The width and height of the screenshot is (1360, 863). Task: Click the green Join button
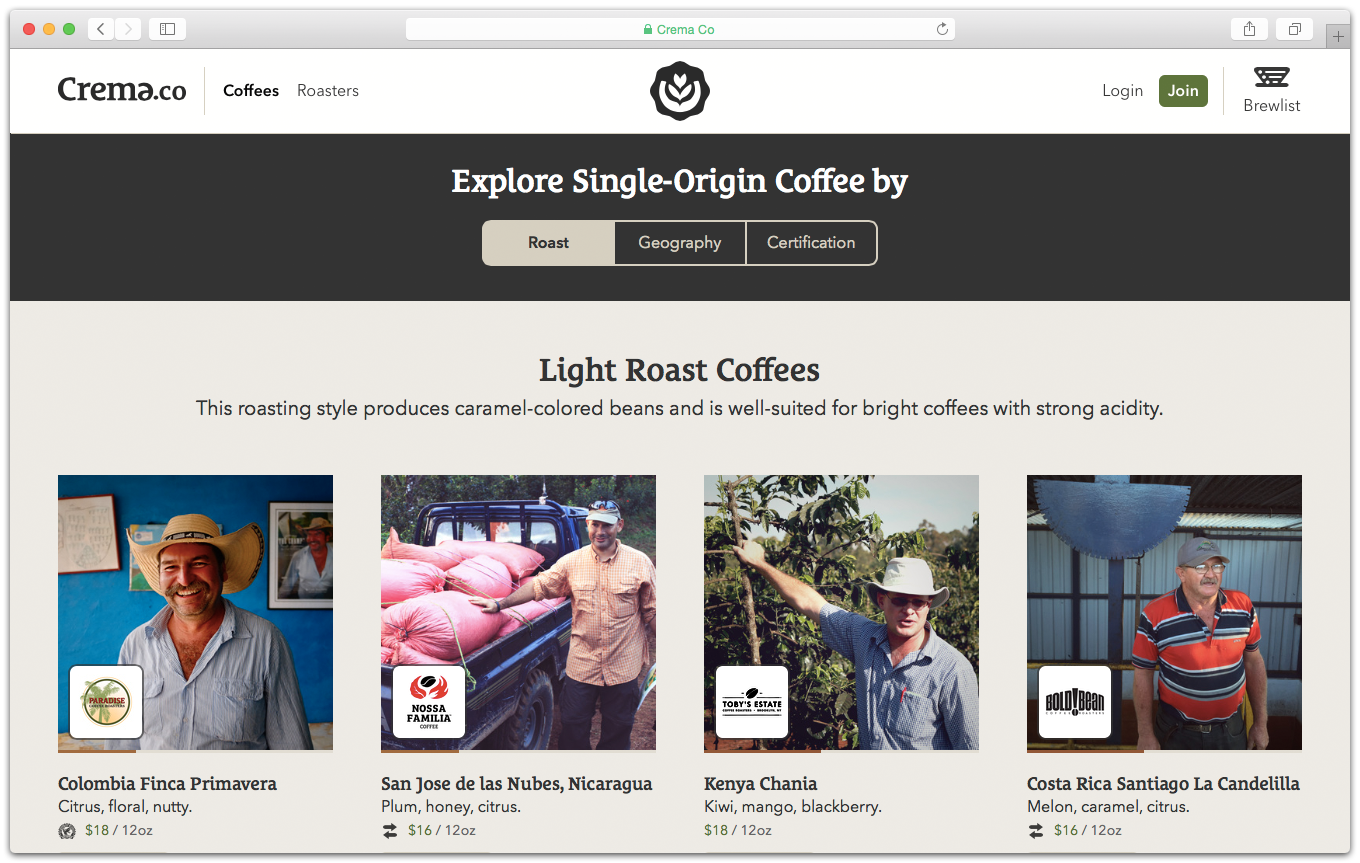click(x=1183, y=90)
